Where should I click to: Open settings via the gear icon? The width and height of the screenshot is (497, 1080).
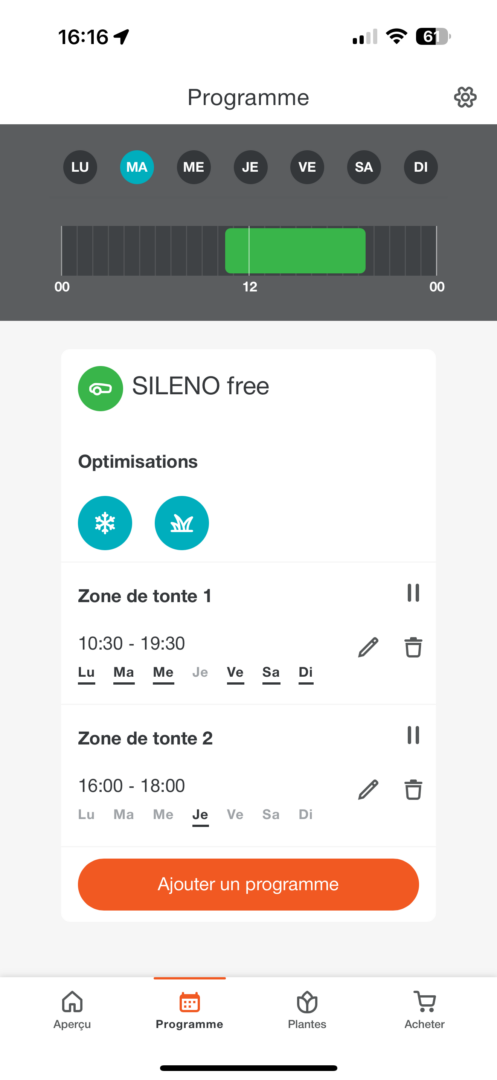[465, 98]
